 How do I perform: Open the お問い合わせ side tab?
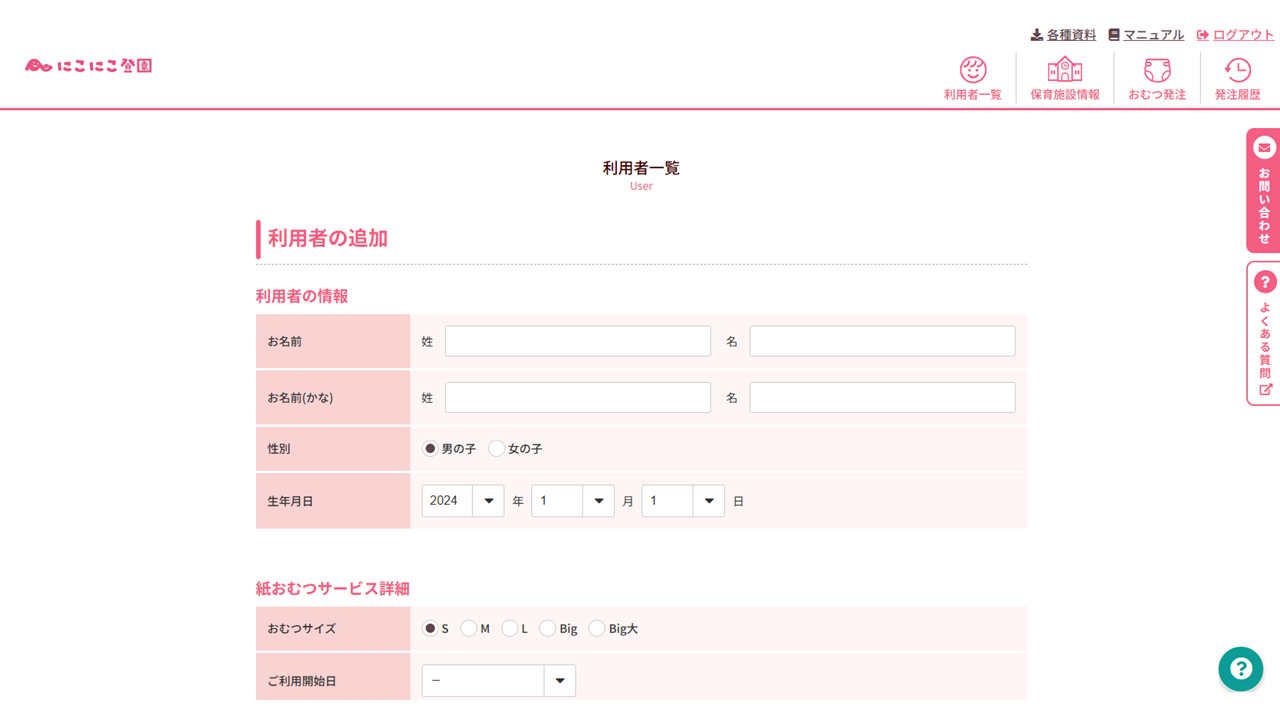click(1264, 195)
